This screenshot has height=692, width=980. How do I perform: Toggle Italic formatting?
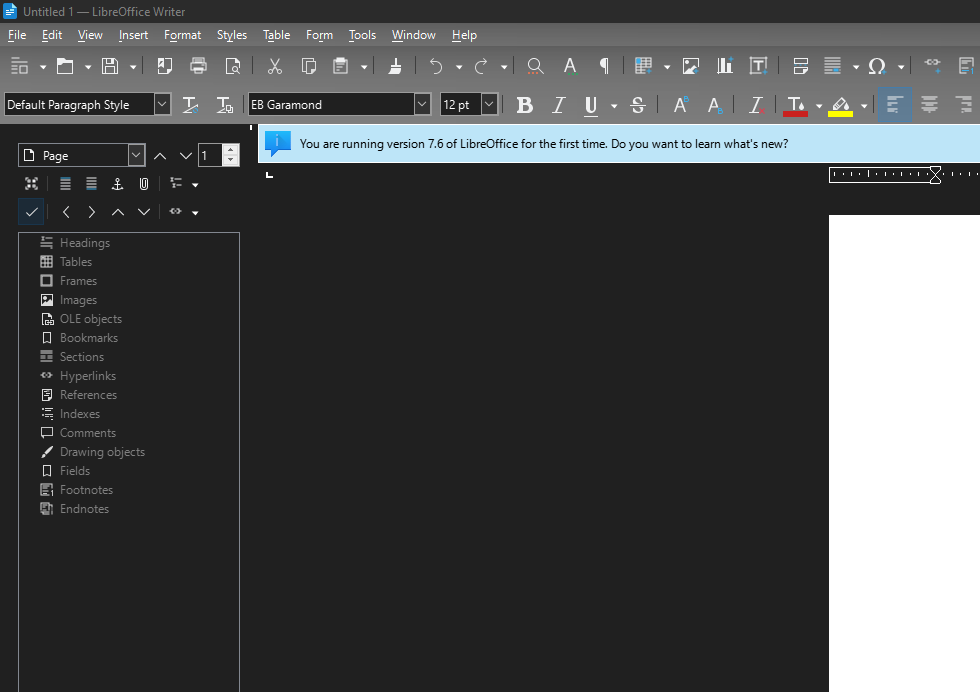coord(558,105)
